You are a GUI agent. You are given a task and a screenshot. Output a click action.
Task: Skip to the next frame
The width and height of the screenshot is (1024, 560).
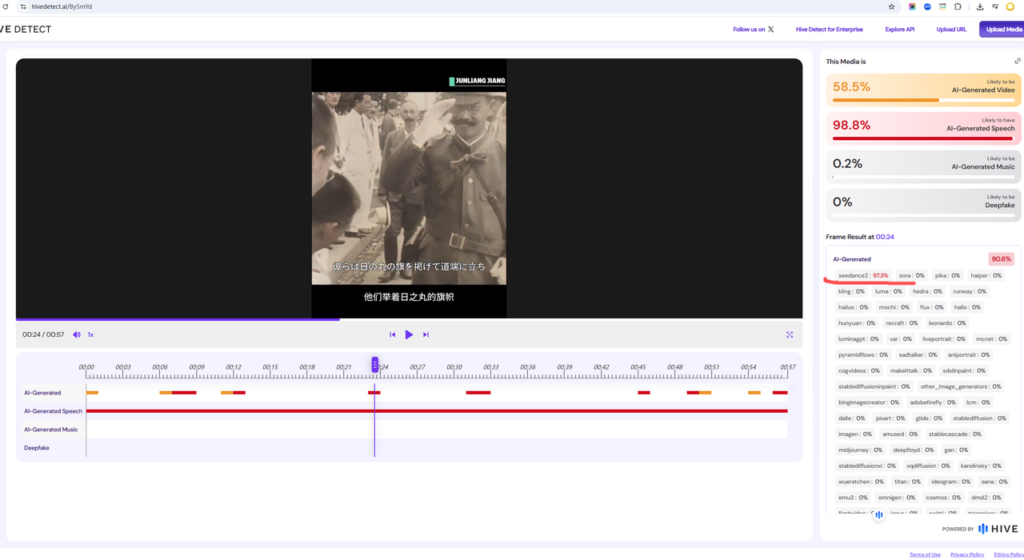coord(426,335)
